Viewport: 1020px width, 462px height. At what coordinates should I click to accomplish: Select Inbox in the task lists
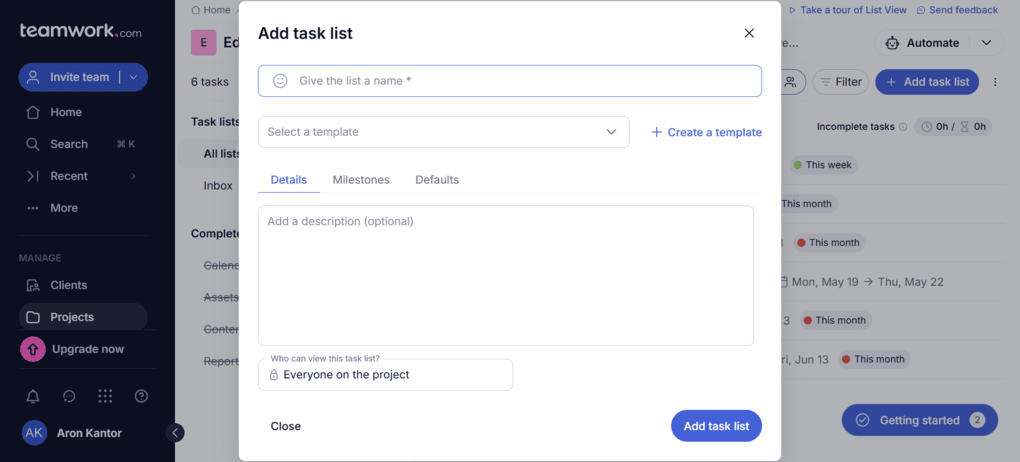pyautogui.click(x=218, y=185)
